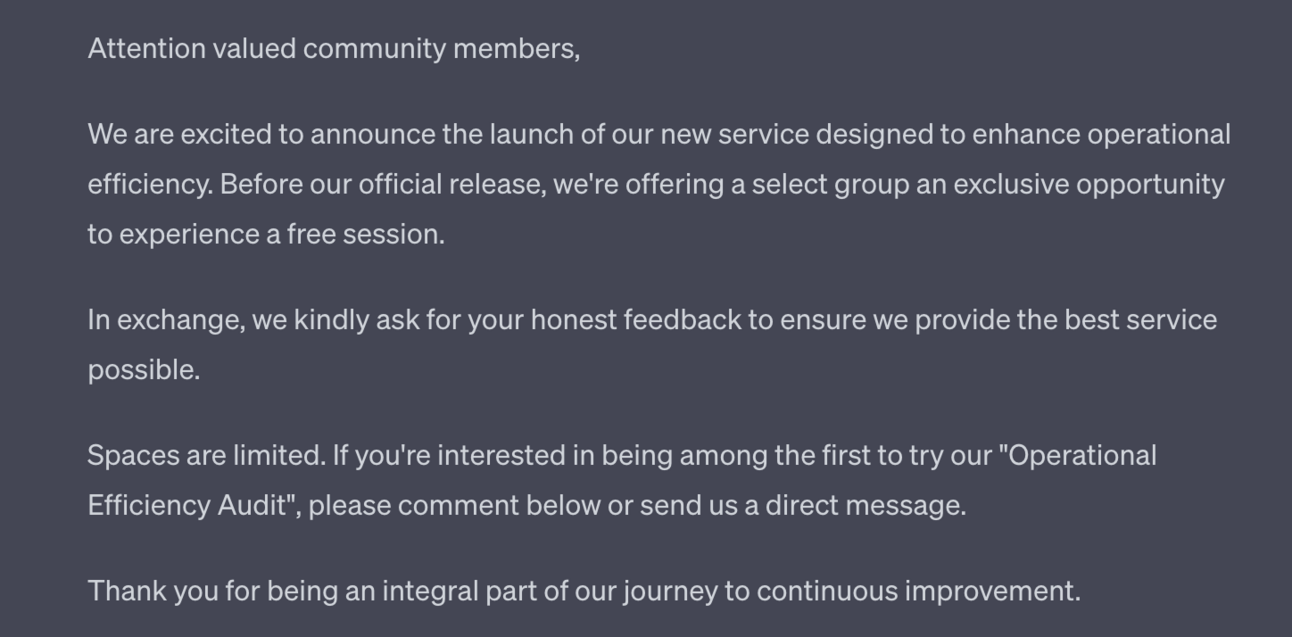
Task: Click the phrase "In exchange"
Action: click(x=163, y=321)
